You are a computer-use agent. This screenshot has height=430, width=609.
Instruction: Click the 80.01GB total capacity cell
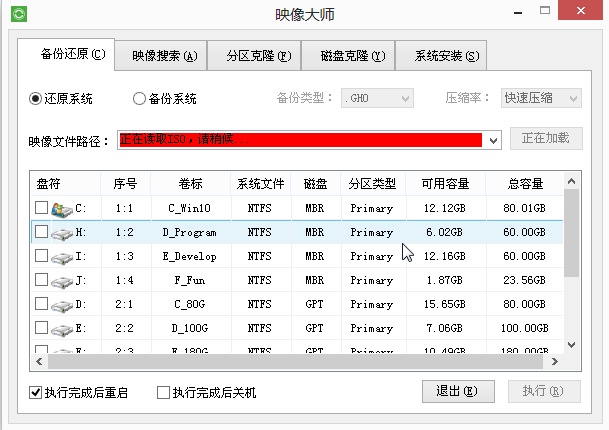pyautogui.click(x=524, y=208)
